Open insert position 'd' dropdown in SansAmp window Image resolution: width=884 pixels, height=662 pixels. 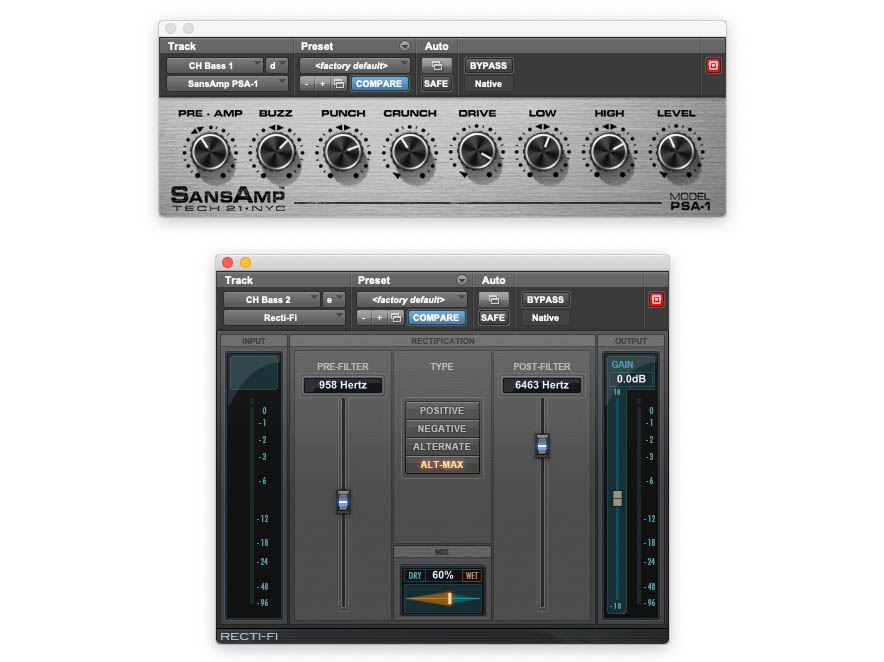(277, 65)
